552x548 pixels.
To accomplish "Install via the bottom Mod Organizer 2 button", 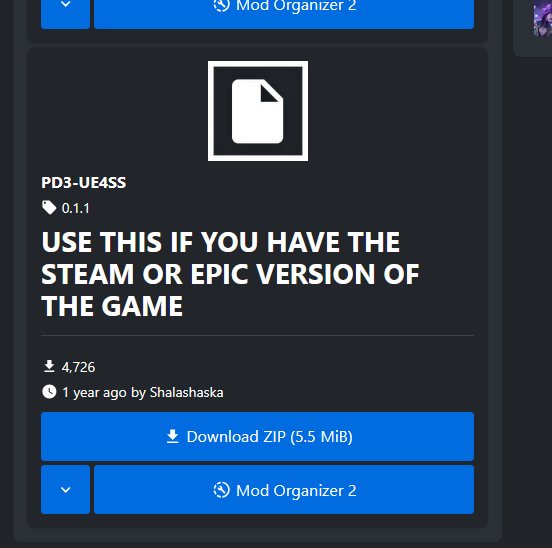I will [x=284, y=490].
